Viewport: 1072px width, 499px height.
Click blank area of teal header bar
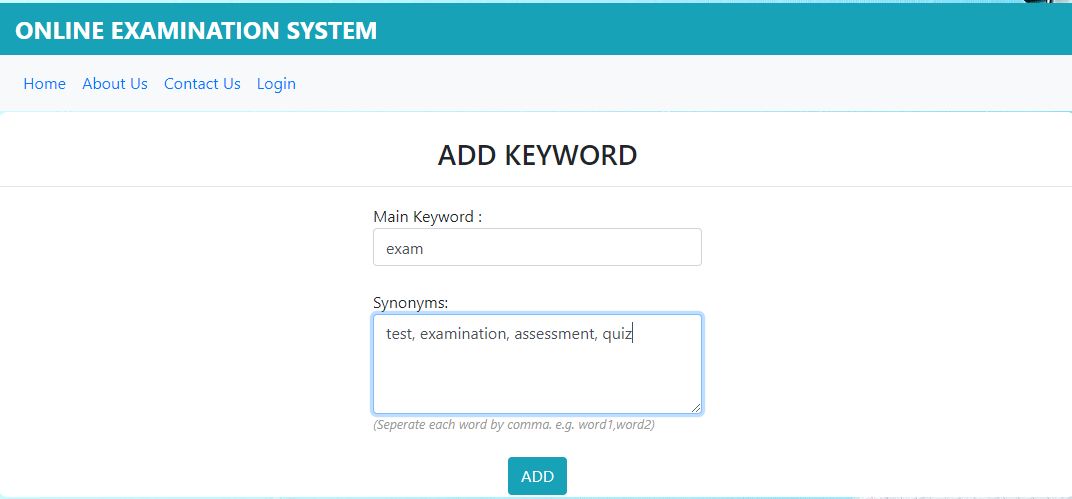(x=718, y=31)
